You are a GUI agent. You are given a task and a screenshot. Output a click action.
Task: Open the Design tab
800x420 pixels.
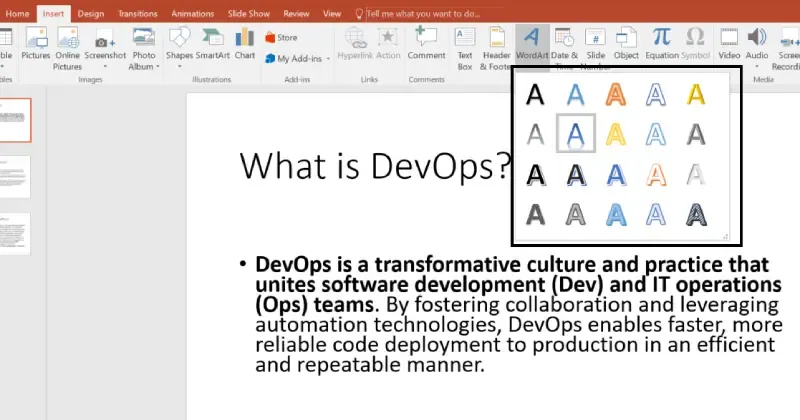(91, 14)
